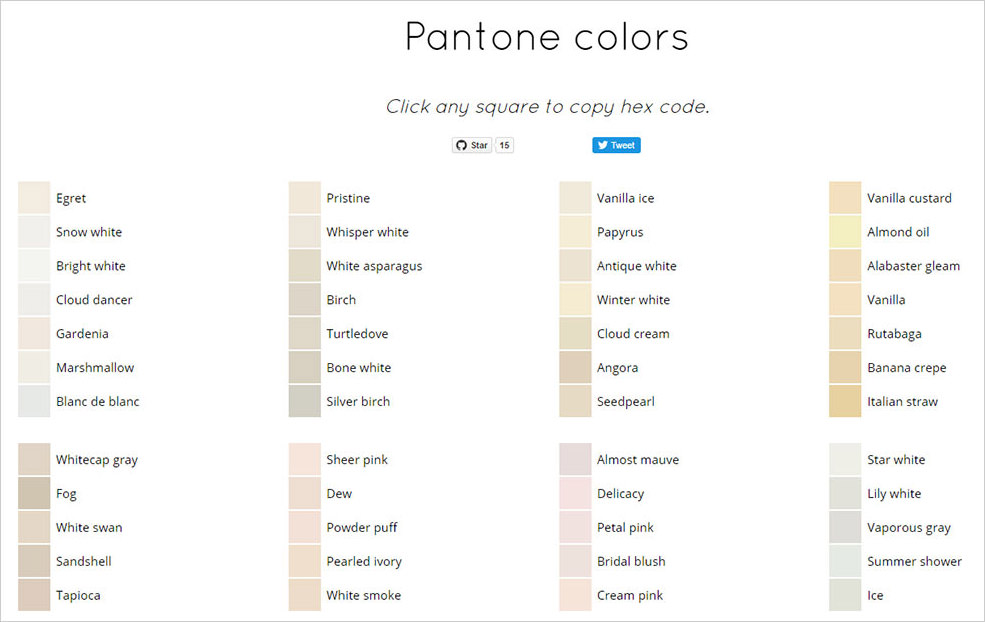Image resolution: width=985 pixels, height=622 pixels.
Task: Select the Vanilla custard swatch
Action: 845,197
